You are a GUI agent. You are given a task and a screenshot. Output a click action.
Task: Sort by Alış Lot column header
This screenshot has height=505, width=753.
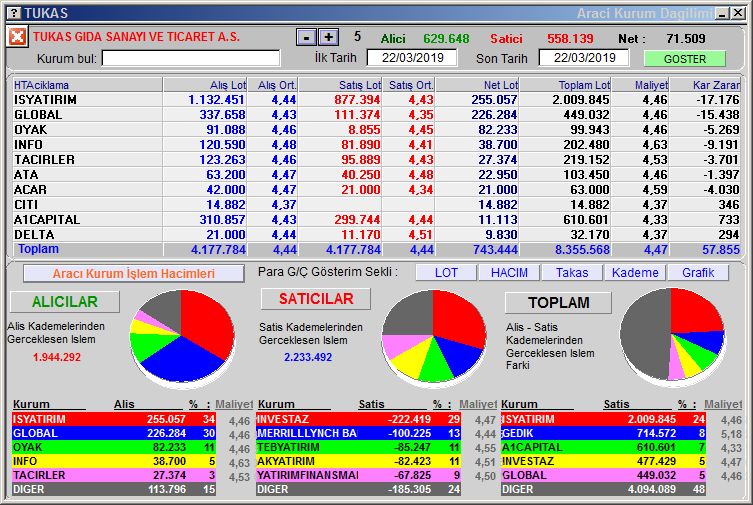(x=205, y=85)
